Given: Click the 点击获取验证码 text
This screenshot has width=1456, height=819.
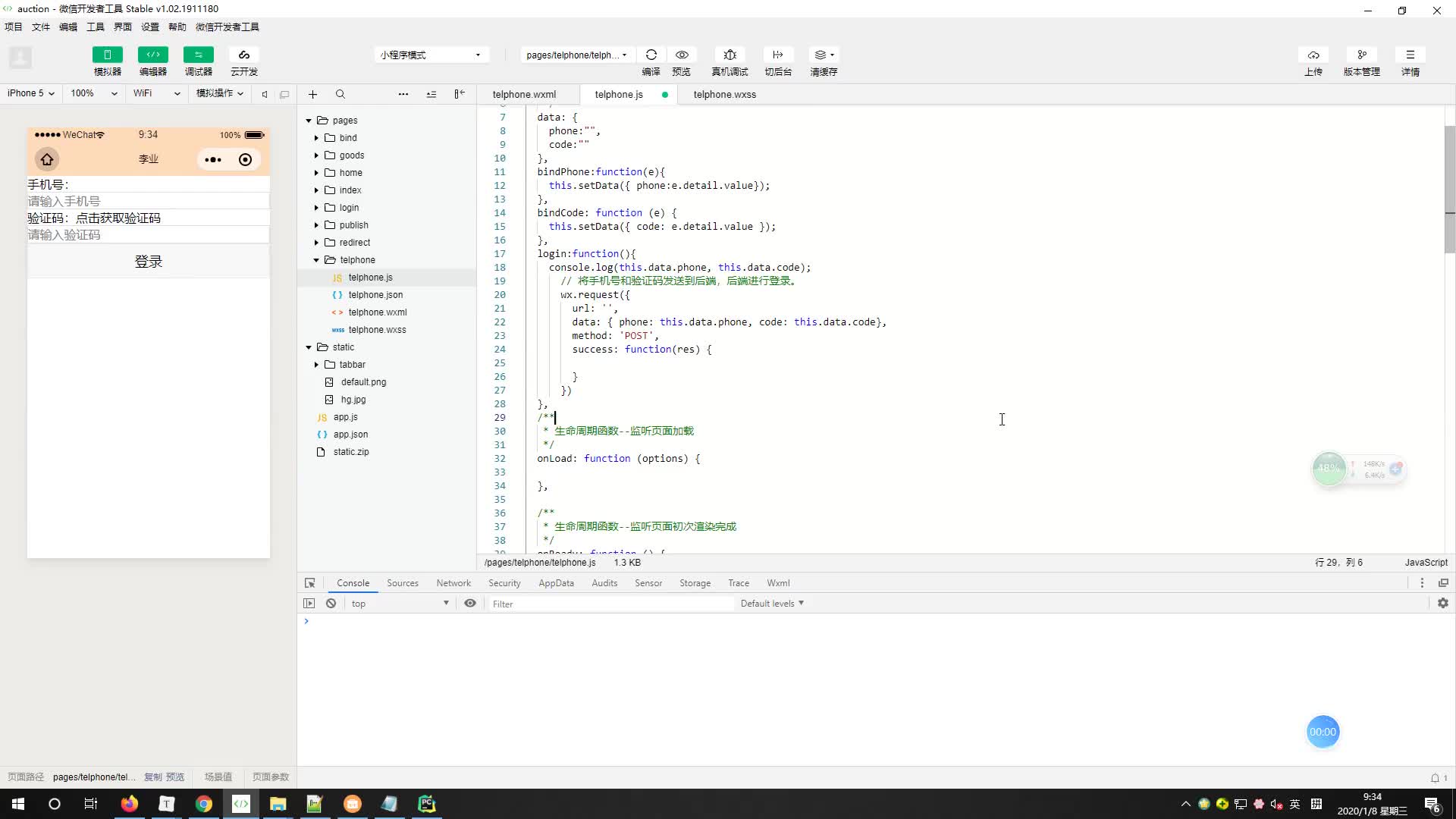Looking at the screenshot, I should (x=118, y=218).
